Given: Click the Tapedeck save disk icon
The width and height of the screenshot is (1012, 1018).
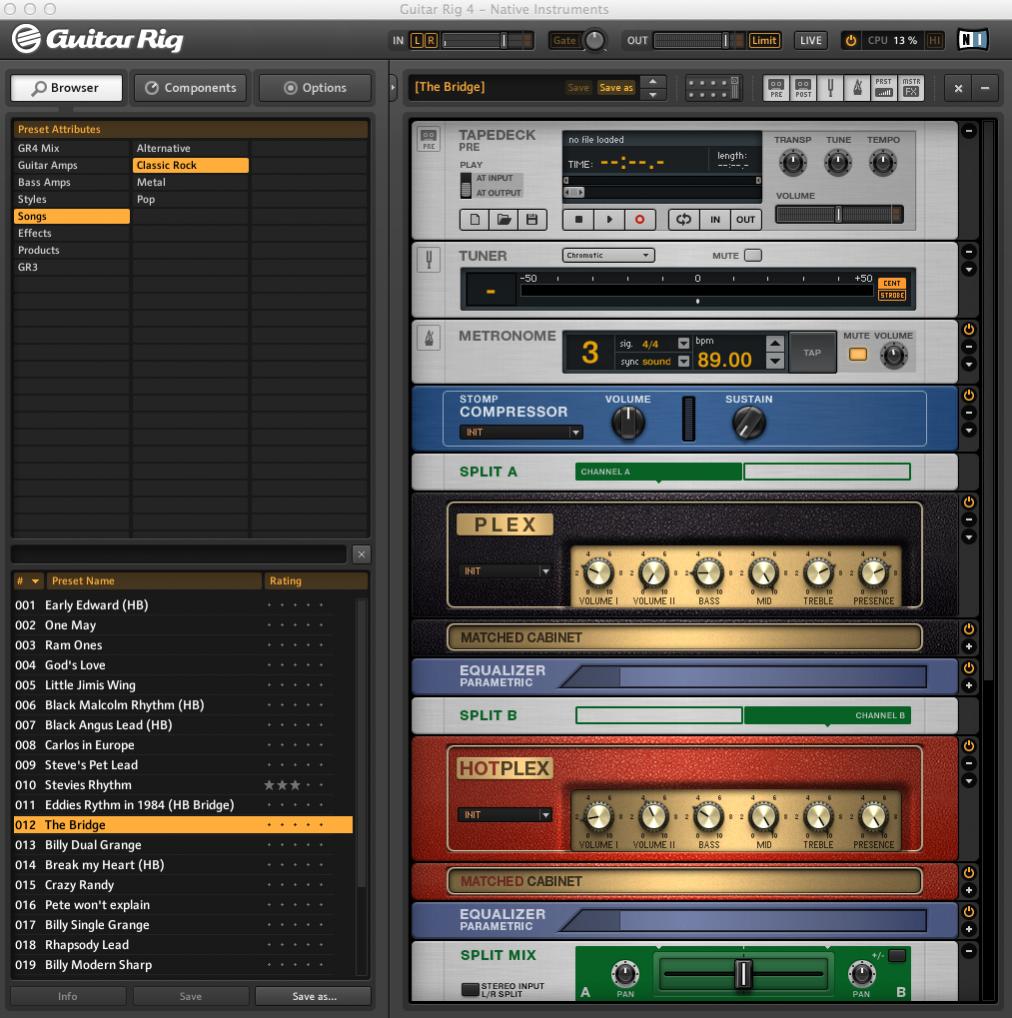Looking at the screenshot, I should (532, 219).
